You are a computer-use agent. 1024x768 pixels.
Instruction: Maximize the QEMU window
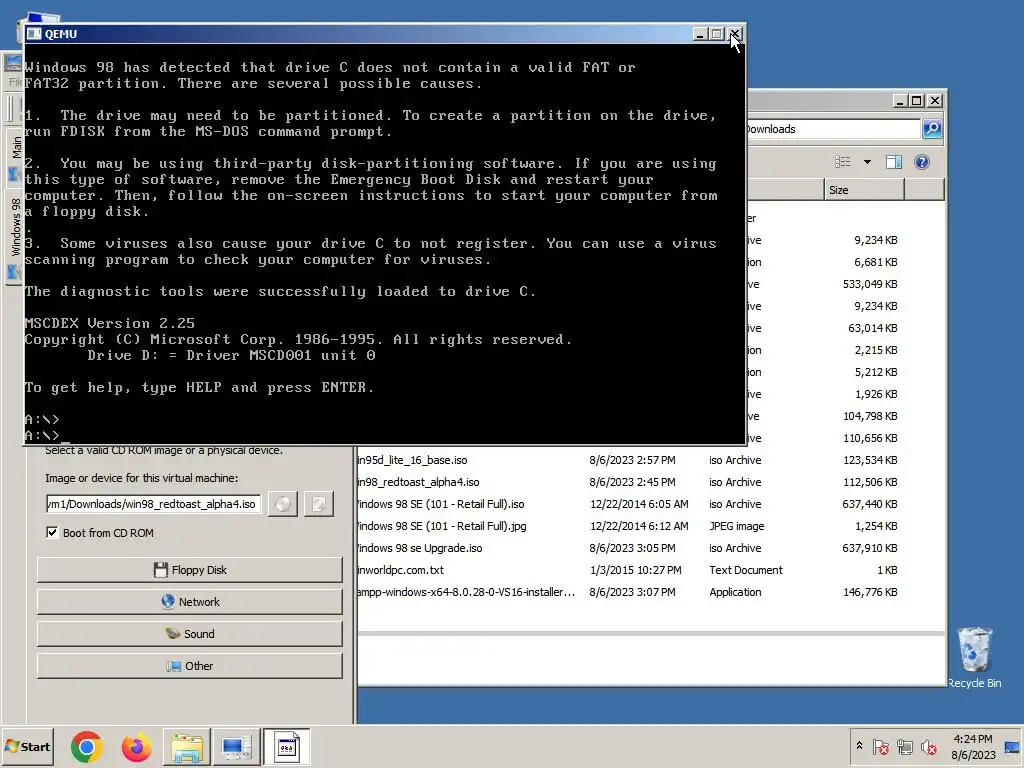point(717,34)
